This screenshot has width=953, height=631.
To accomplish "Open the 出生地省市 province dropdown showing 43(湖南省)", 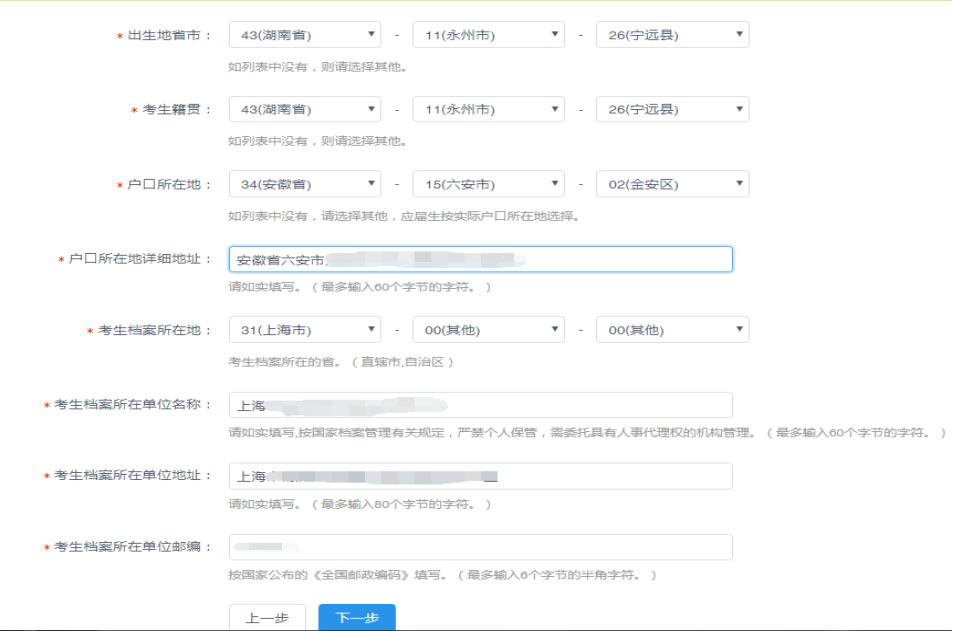I will coord(304,35).
